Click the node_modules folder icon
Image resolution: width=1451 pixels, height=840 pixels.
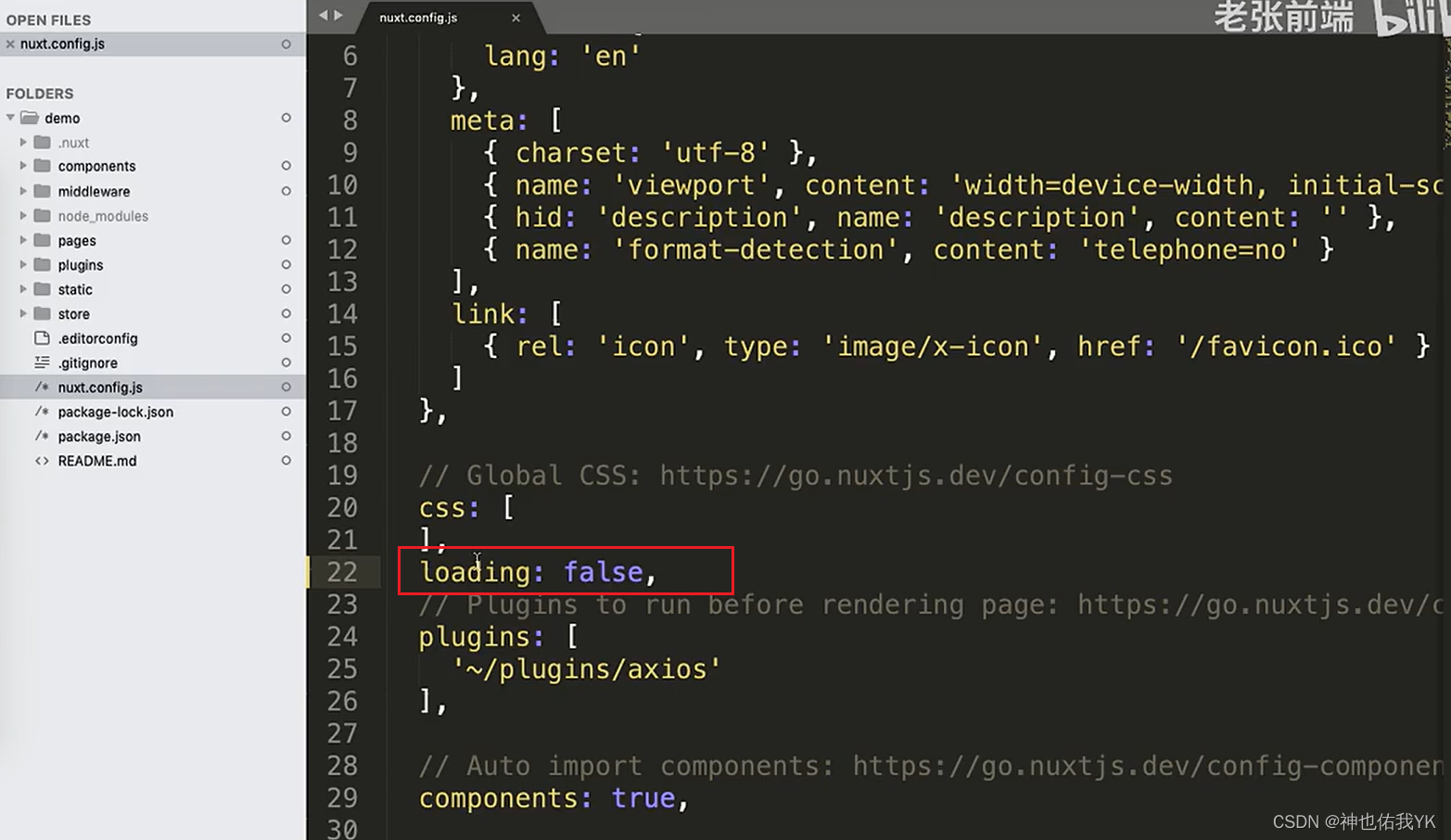[x=42, y=215]
